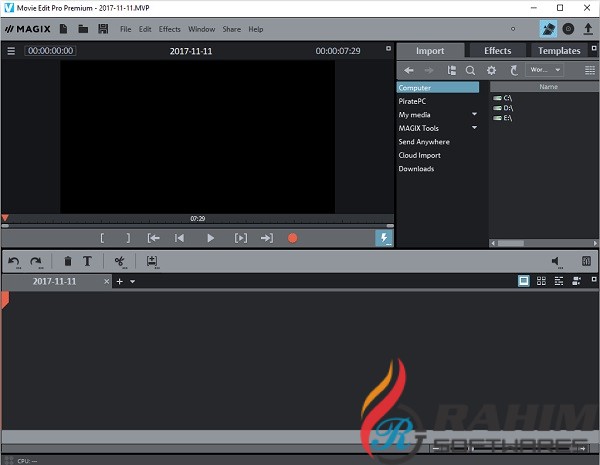Open the Effects menu
This screenshot has height=465, width=600.
(170, 29)
